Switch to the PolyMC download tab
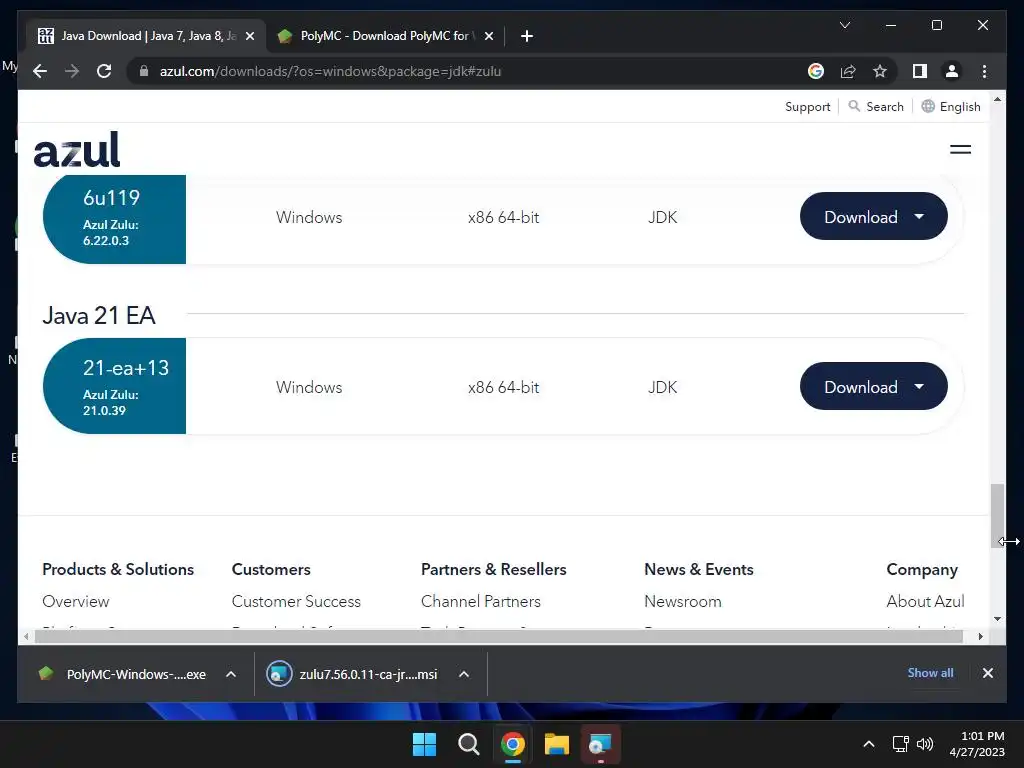Viewport: 1024px width, 768px height. click(x=385, y=36)
